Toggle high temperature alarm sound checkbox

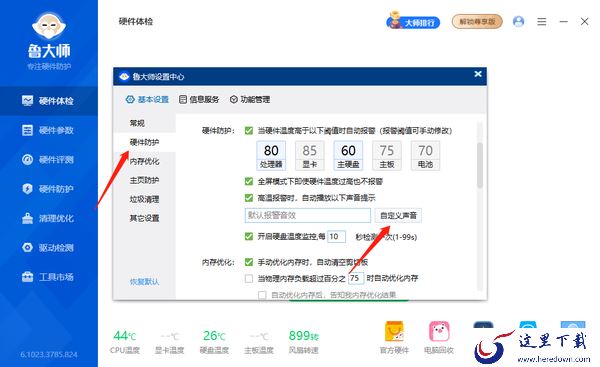249,198
